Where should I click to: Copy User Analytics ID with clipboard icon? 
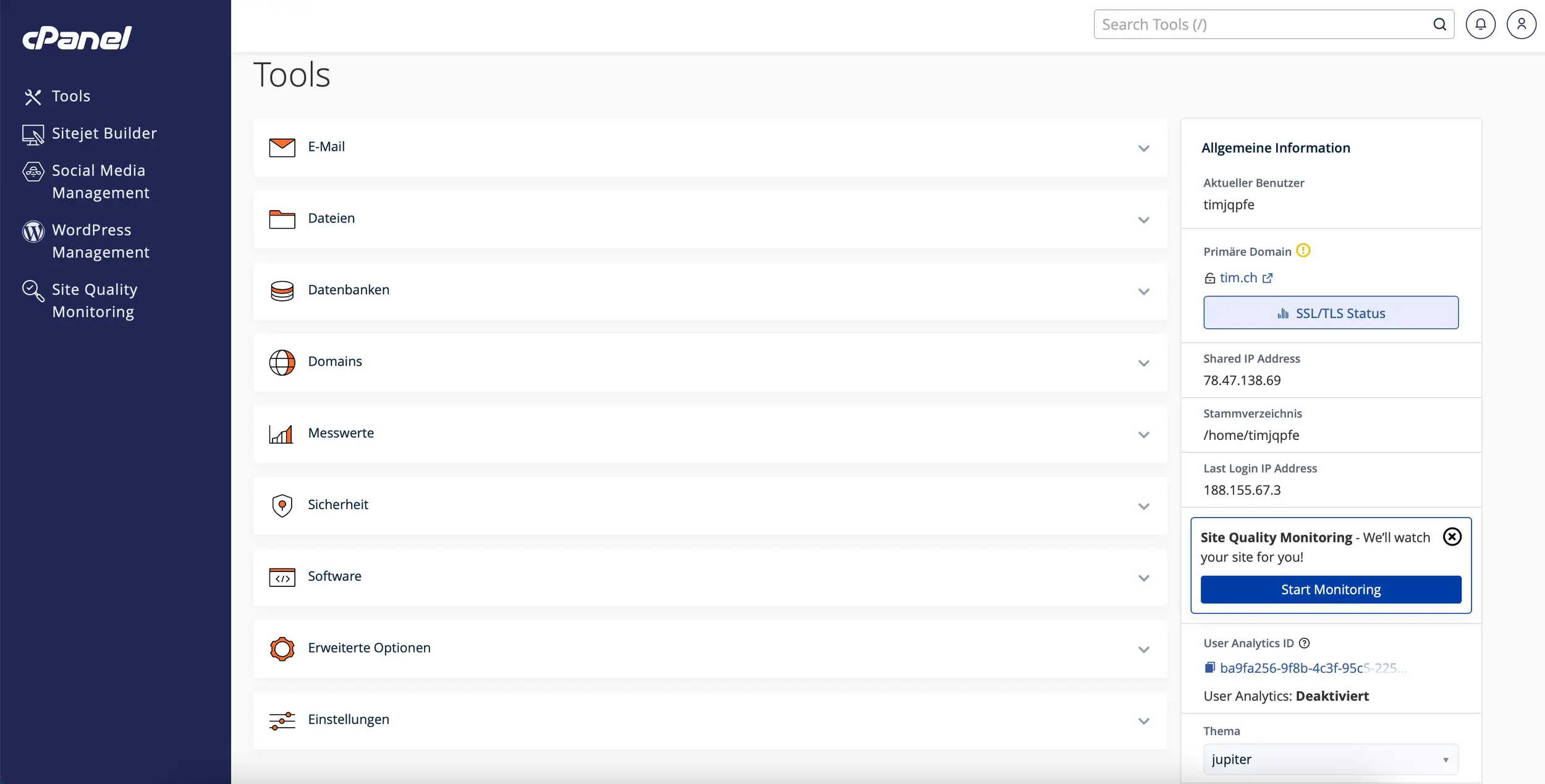pyautogui.click(x=1209, y=667)
